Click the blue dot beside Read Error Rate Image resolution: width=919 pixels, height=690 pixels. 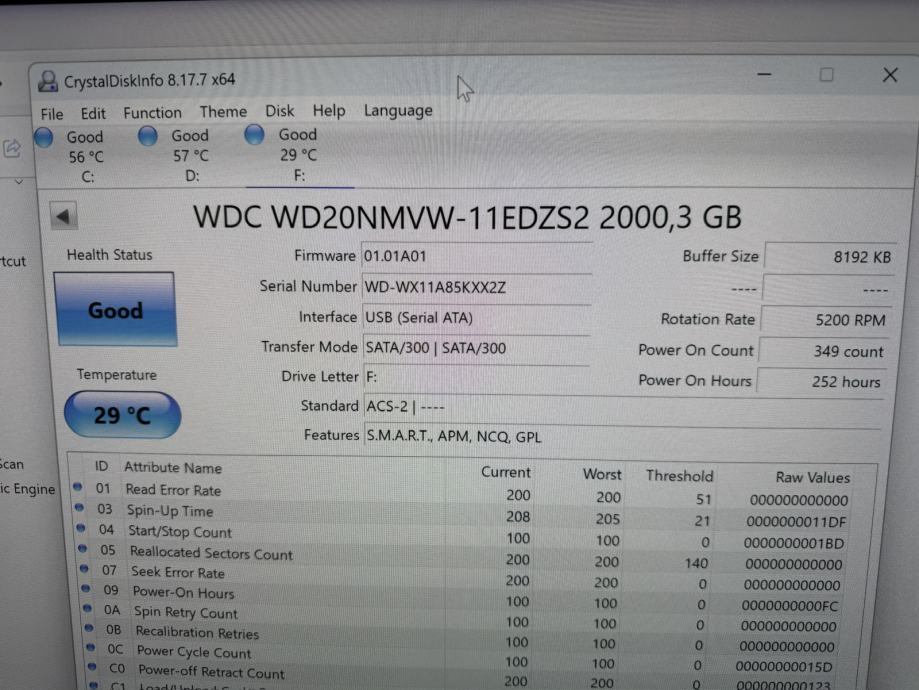(78, 488)
